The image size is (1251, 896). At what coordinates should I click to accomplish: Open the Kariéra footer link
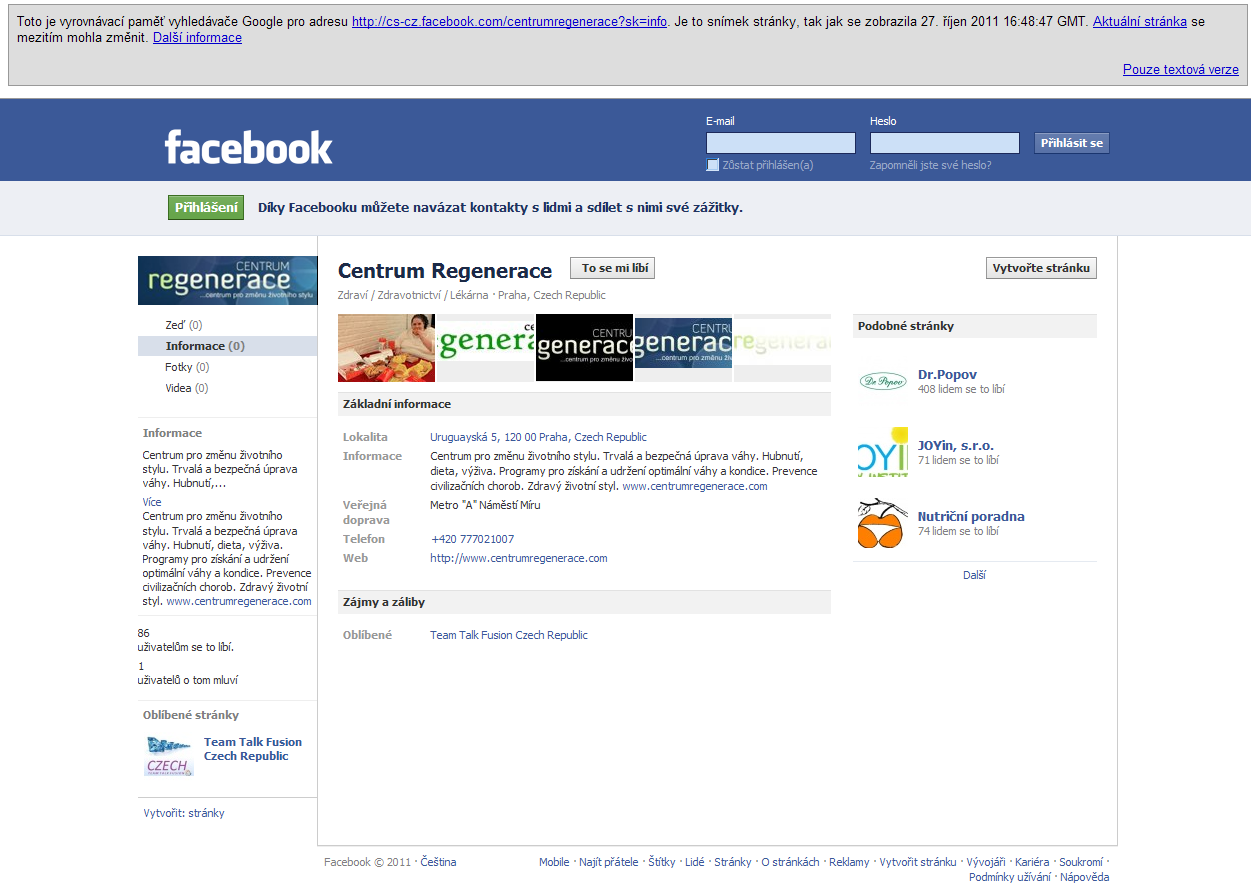click(x=1032, y=862)
